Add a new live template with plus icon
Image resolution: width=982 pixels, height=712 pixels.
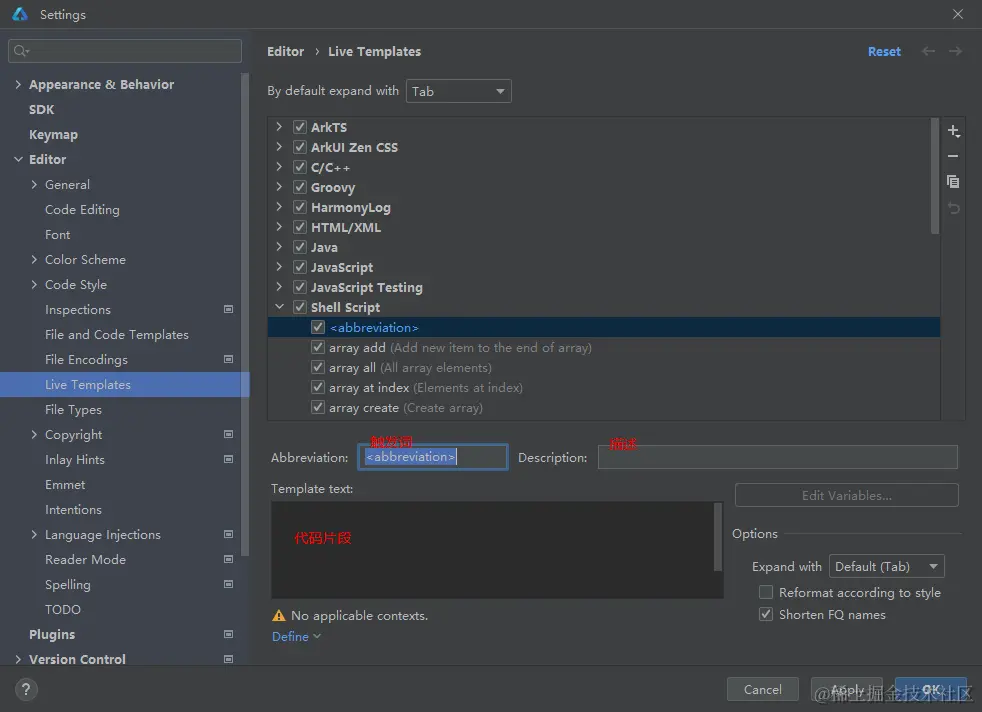tap(953, 131)
